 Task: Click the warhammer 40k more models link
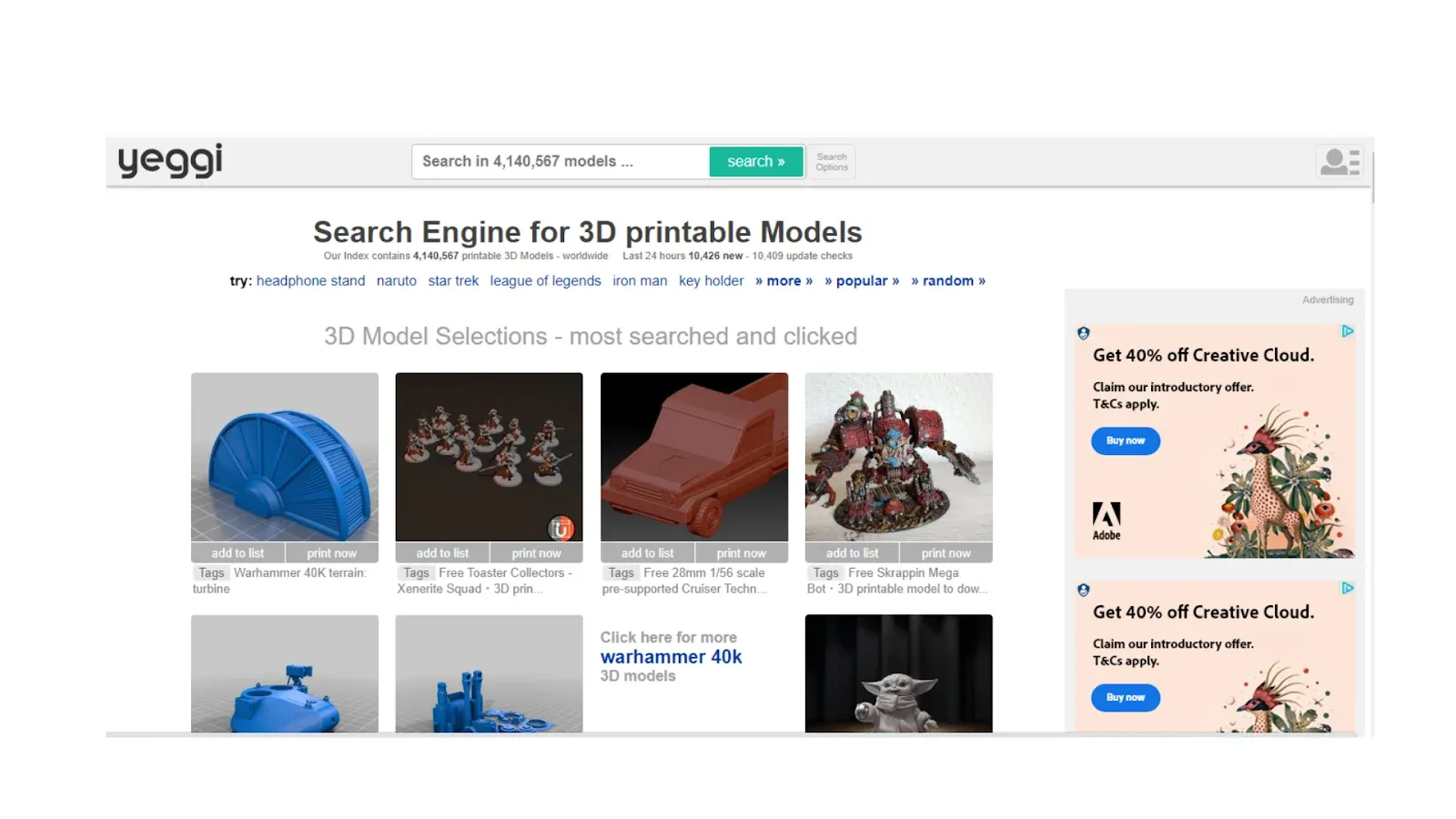[x=672, y=656]
